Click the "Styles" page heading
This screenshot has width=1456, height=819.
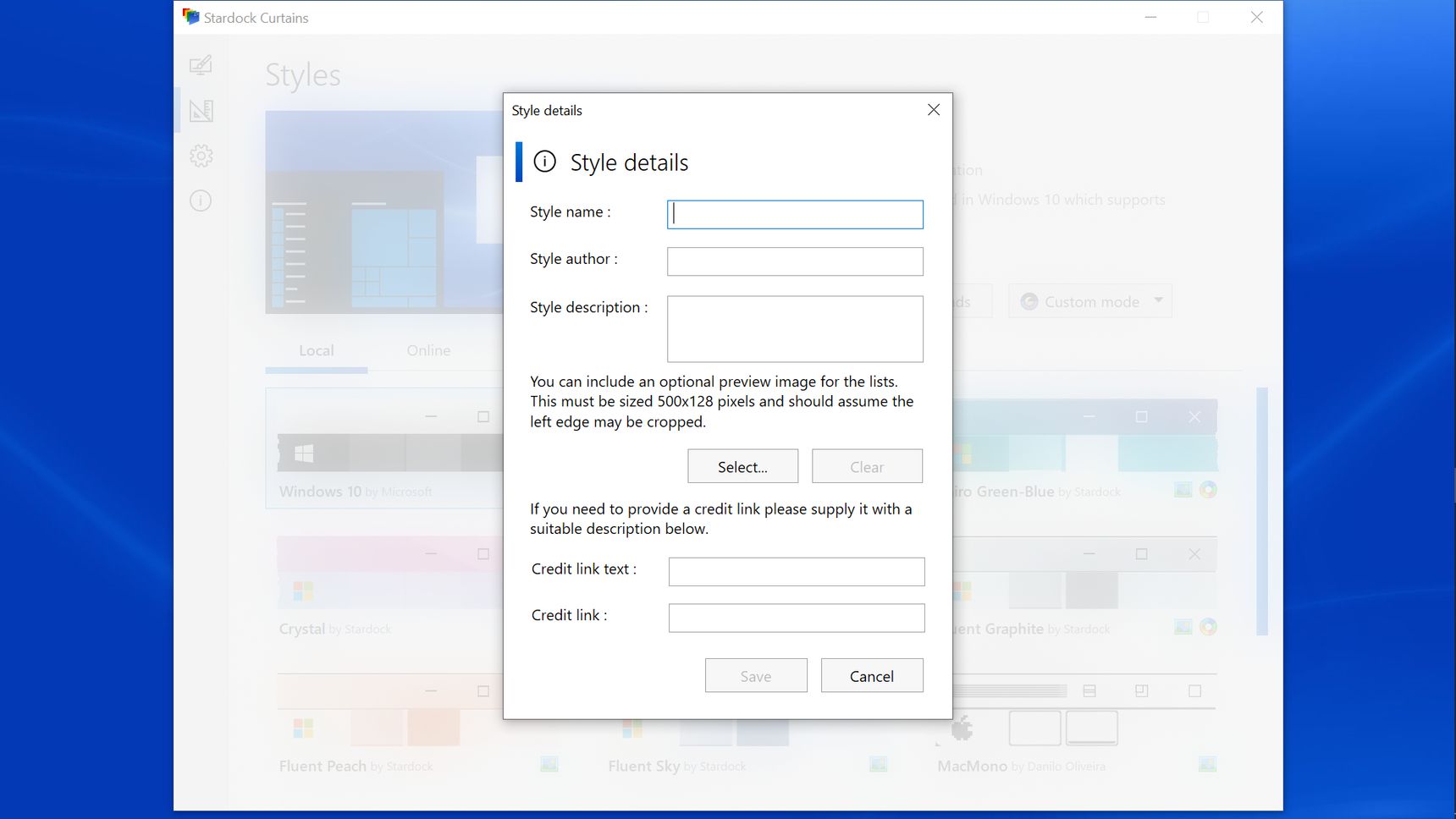[x=303, y=75]
